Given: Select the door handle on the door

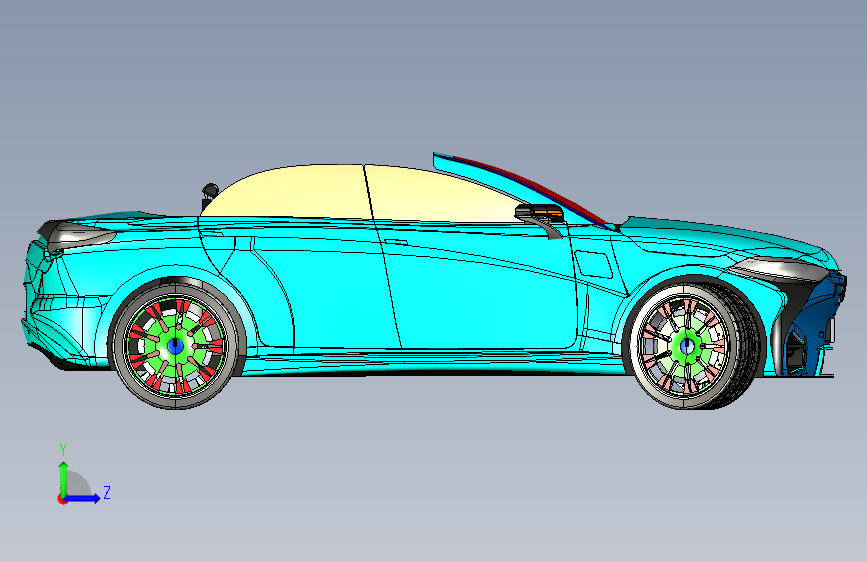Looking at the screenshot, I should (396, 242).
